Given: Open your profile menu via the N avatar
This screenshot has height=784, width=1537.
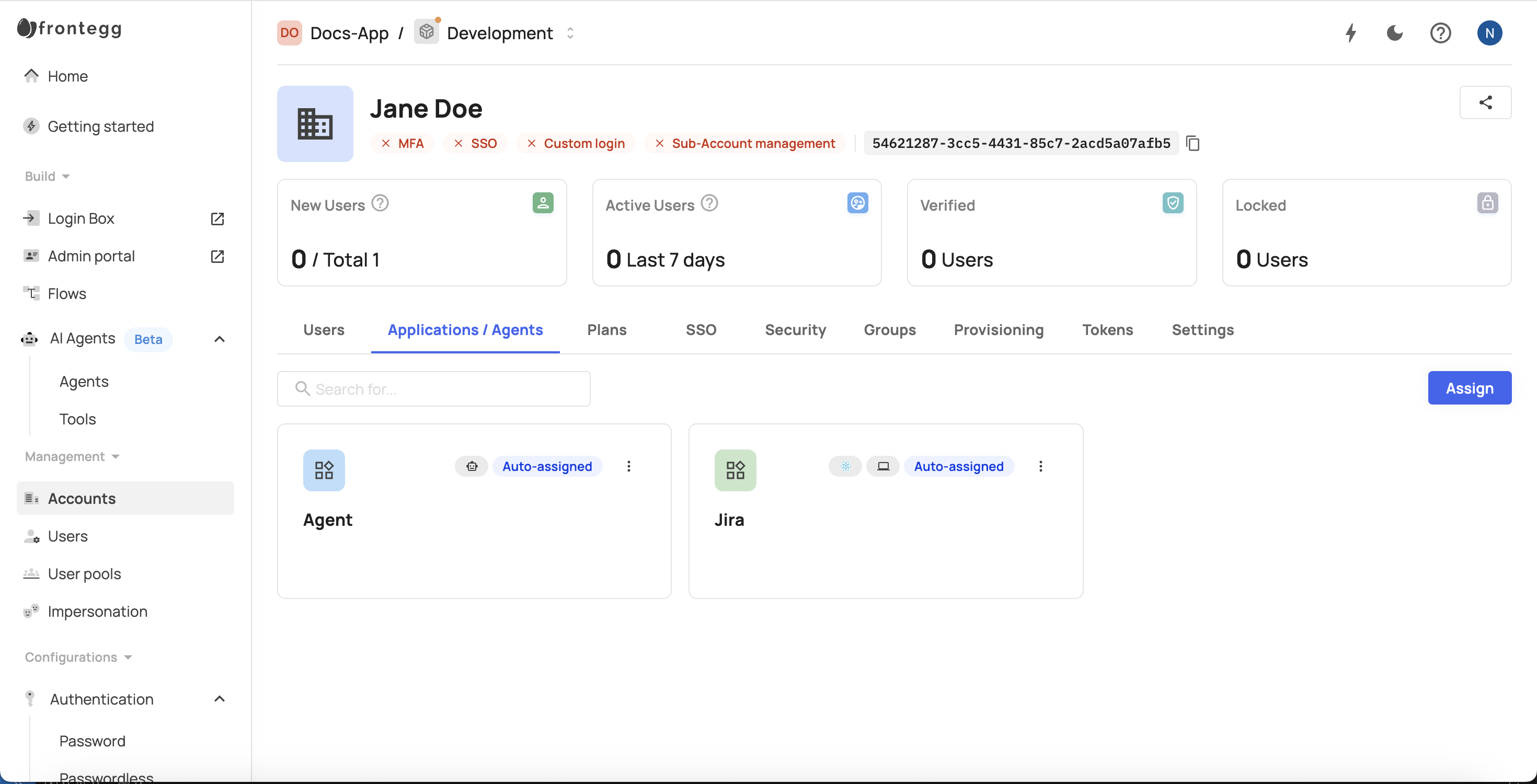Looking at the screenshot, I should coord(1490,33).
